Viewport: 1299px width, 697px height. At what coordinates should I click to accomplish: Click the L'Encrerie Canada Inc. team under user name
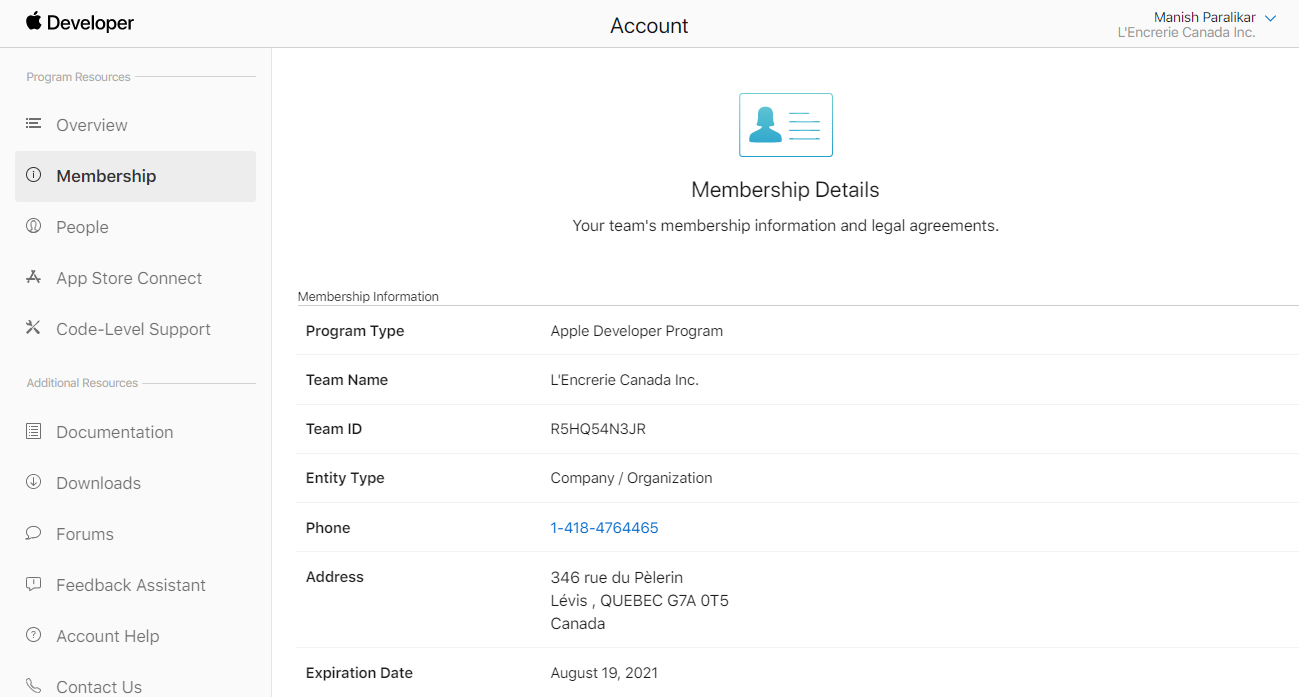[1186, 33]
